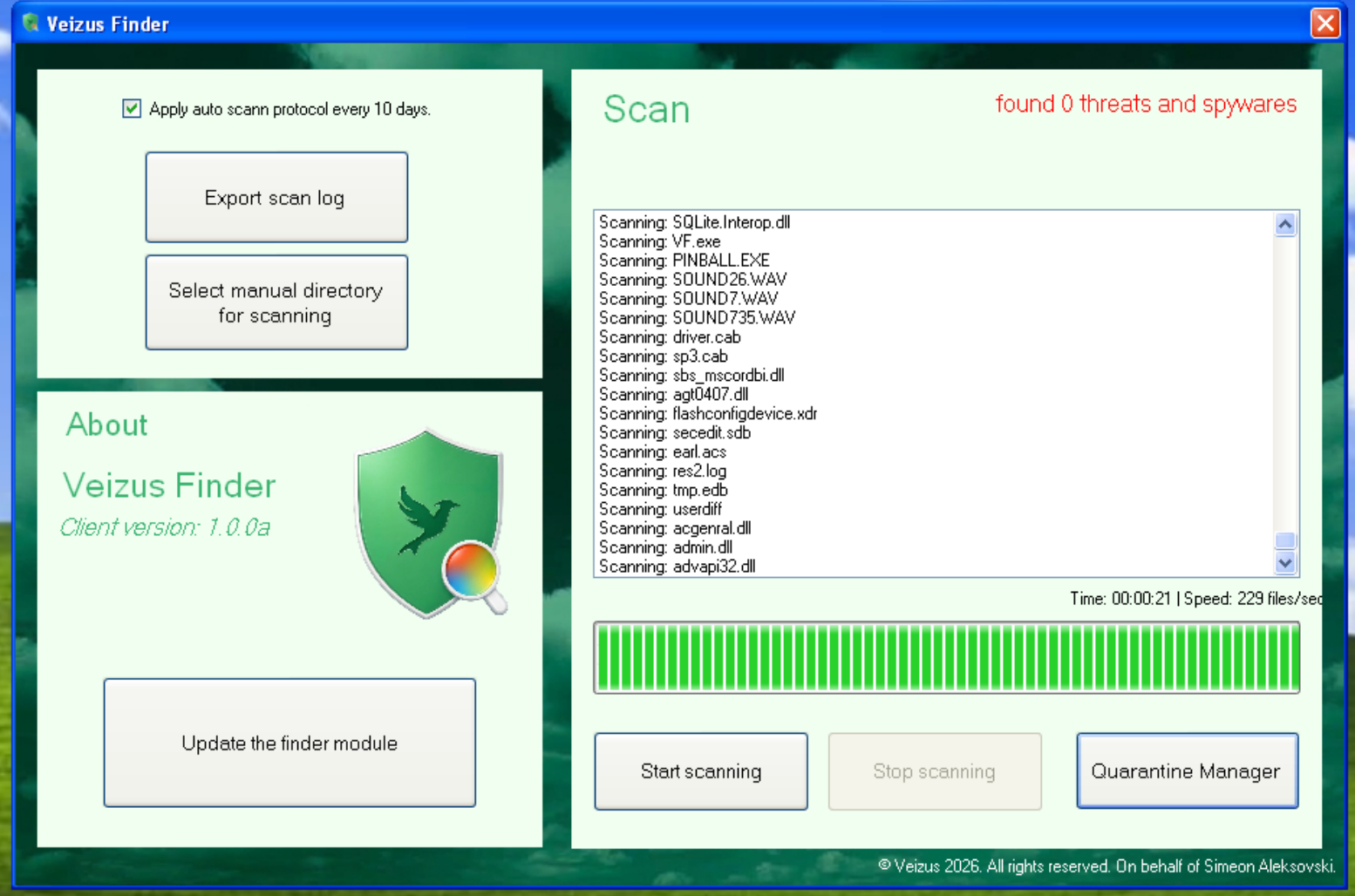Click the 'Client version: 1.0.0a' text
1355x896 pixels.
[x=165, y=527]
